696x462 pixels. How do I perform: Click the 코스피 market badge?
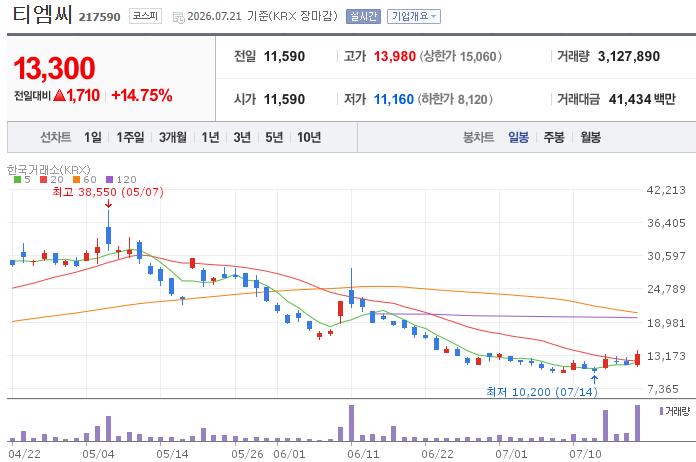(x=145, y=16)
